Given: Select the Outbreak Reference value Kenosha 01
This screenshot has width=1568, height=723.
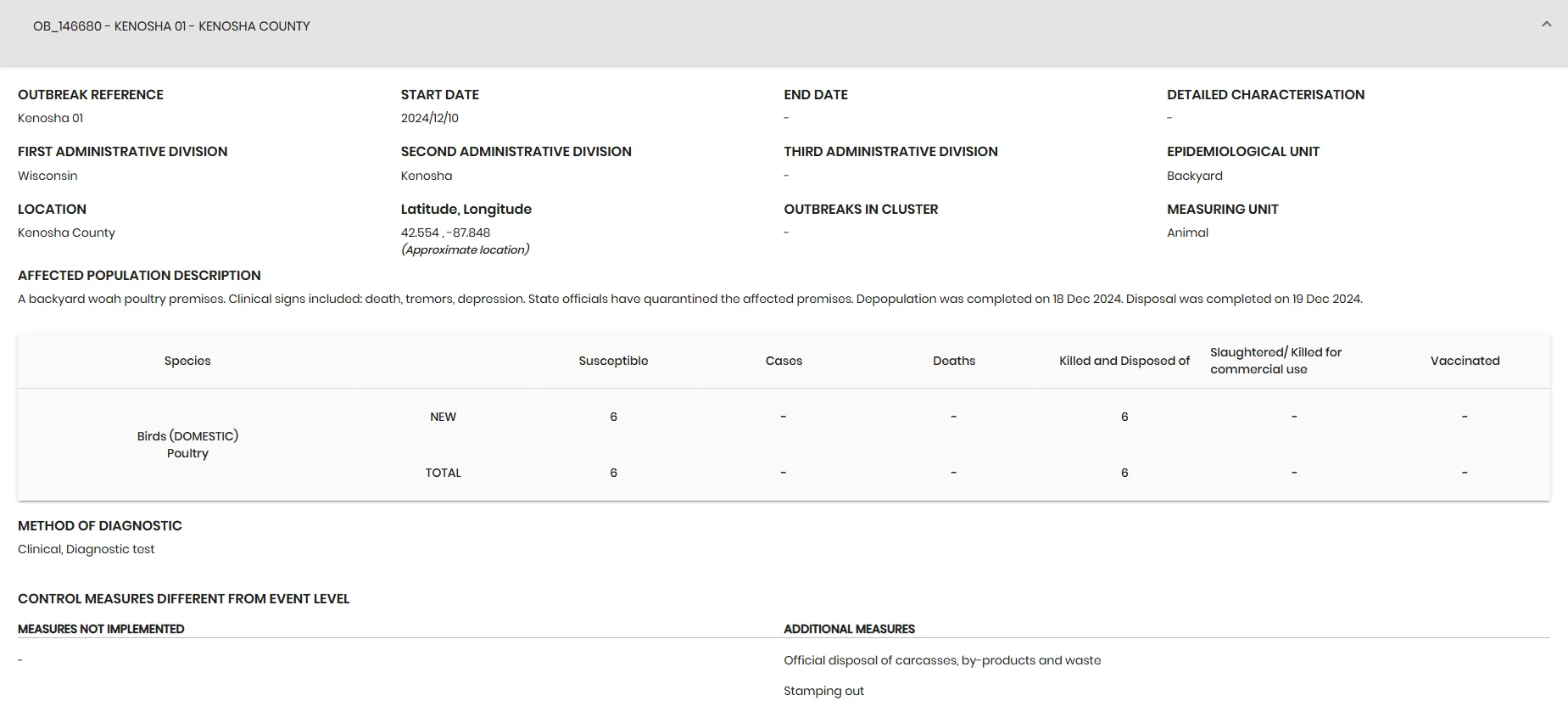Looking at the screenshot, I should point(50,118).
